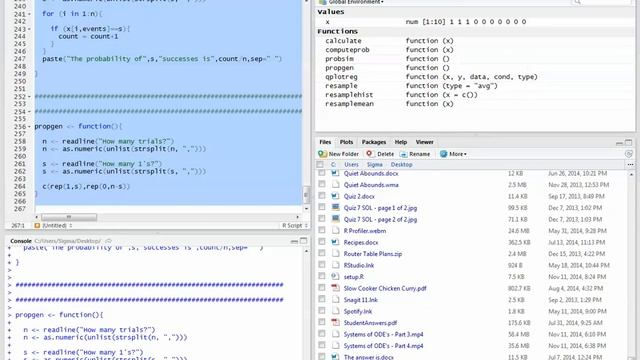
Task: Click the Delete red icon
Action: [369, 153]
